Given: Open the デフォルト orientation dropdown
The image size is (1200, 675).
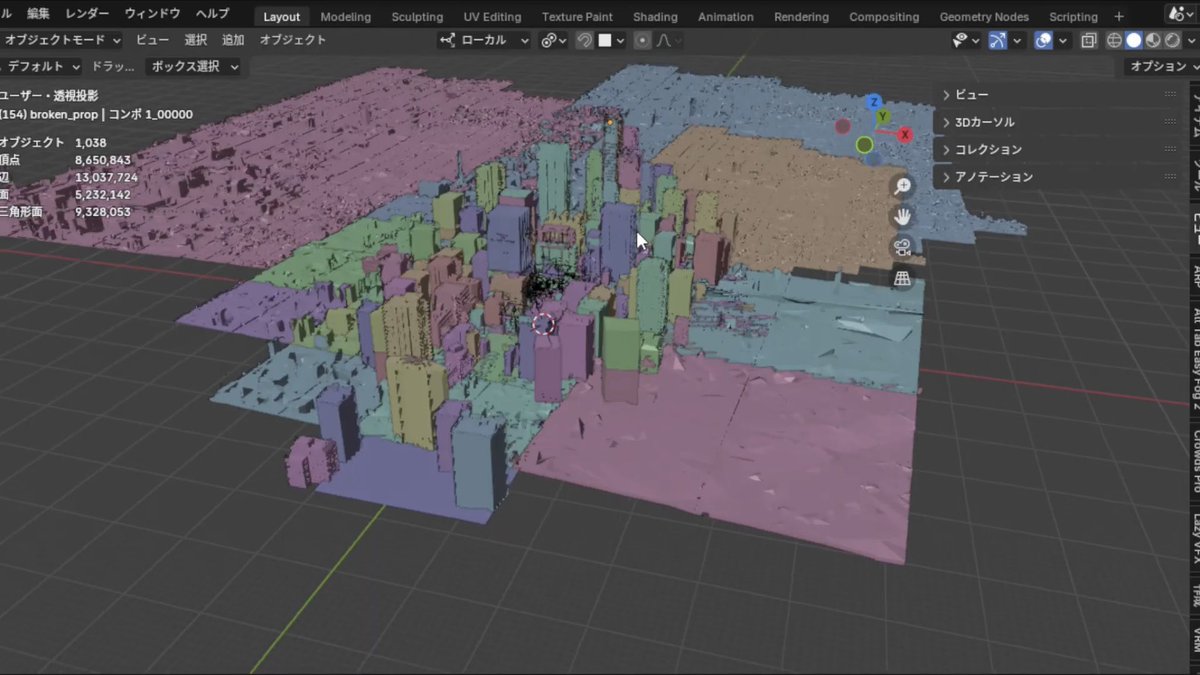Looking at the screenshot, I should click(x=43, y=66).
